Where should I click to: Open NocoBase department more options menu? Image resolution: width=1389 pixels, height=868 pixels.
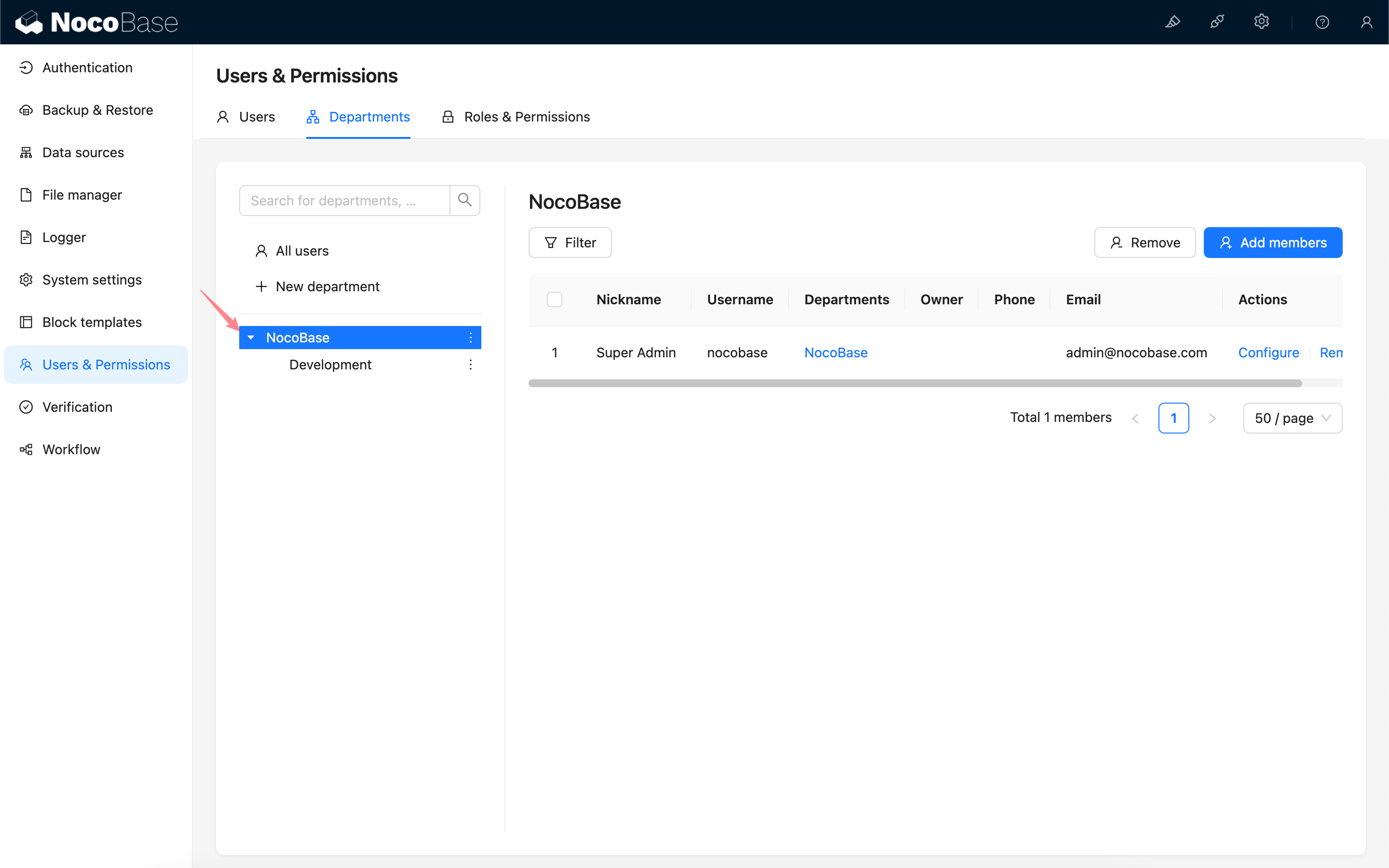pos(470,338)
